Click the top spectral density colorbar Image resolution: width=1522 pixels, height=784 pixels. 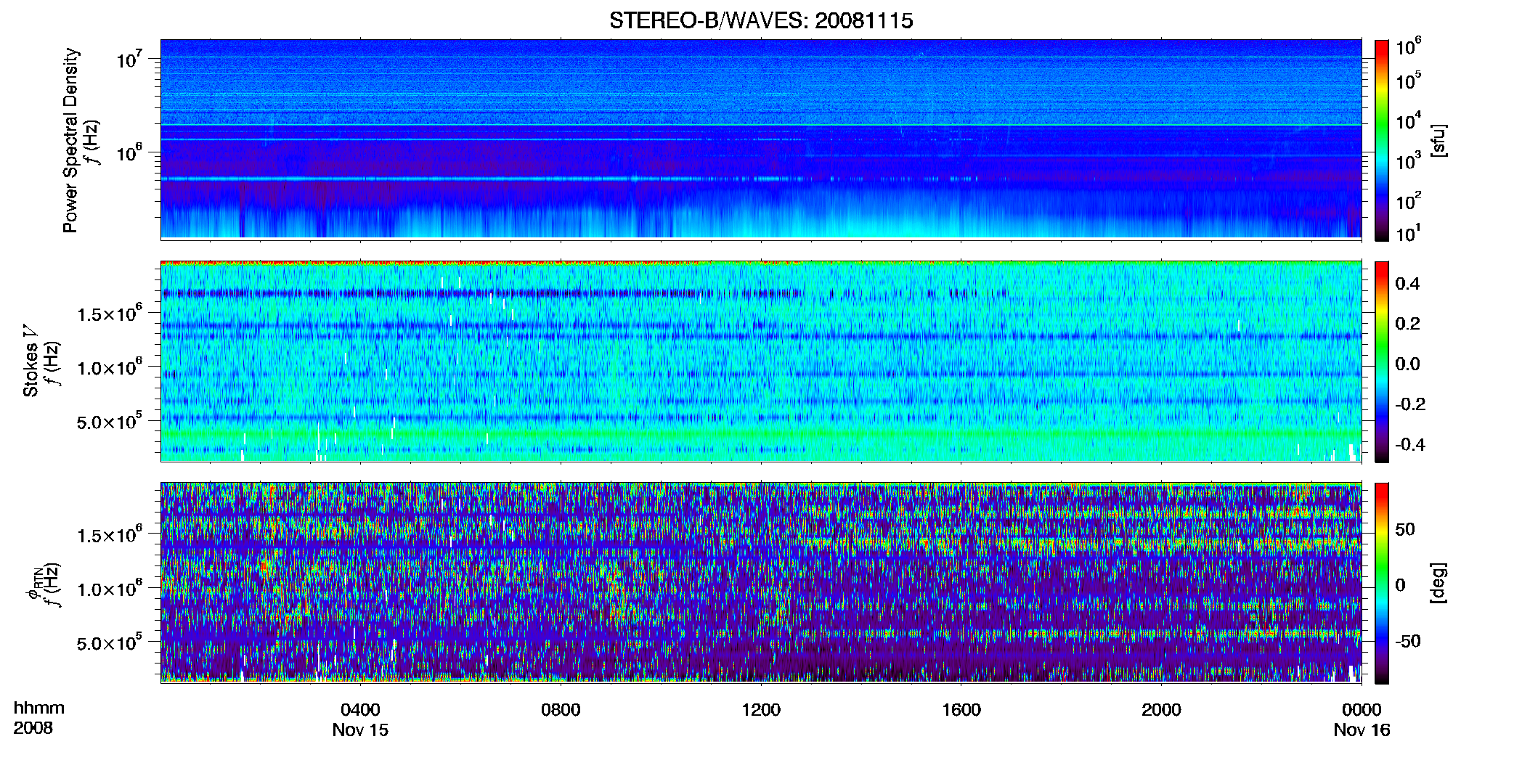click(x=1382, y=140)
